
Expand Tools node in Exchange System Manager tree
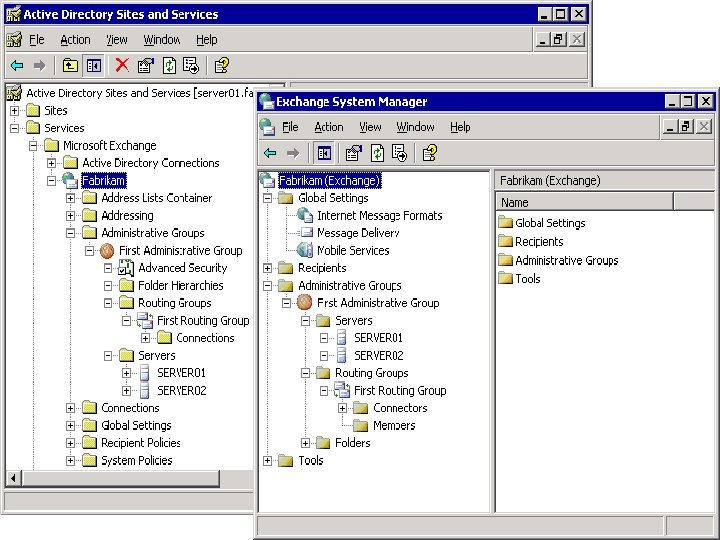[268, 461]
